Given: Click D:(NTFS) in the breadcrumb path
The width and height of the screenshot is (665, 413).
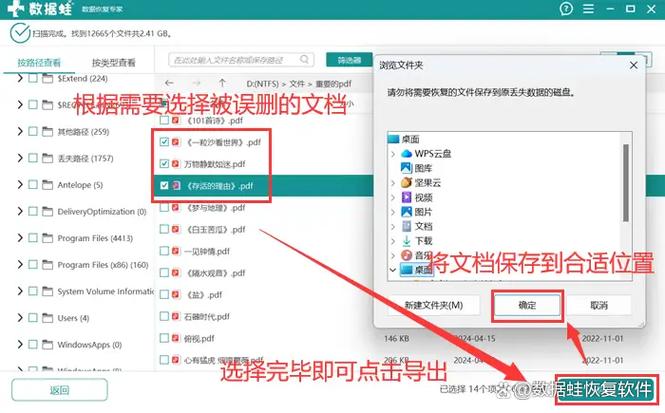Looking at the screenshot, I should (x=263, y=84).
